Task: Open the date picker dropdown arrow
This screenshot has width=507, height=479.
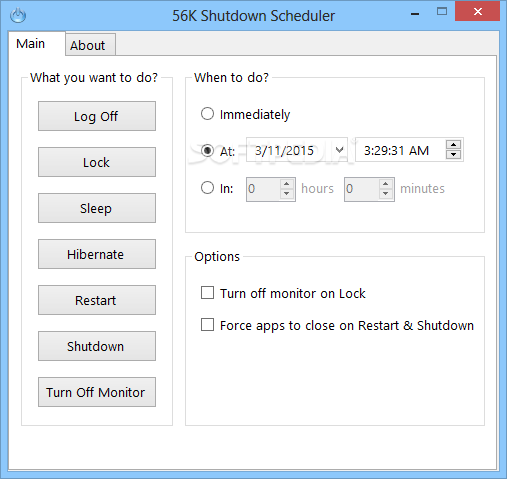Action: tap(339, 150)
